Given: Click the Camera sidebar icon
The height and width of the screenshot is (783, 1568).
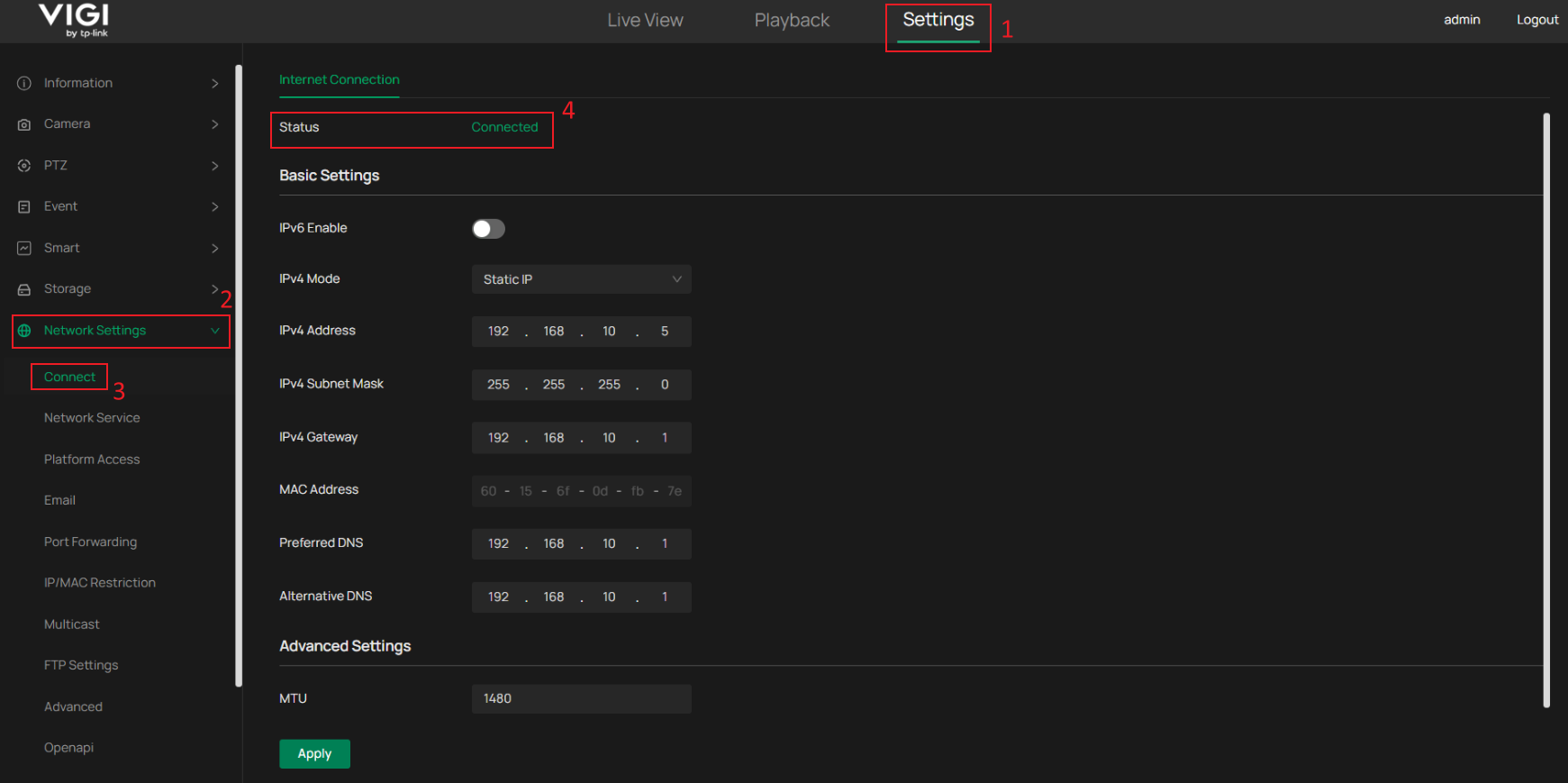Looking at the screenshot, I should click(x=24, y=124).
